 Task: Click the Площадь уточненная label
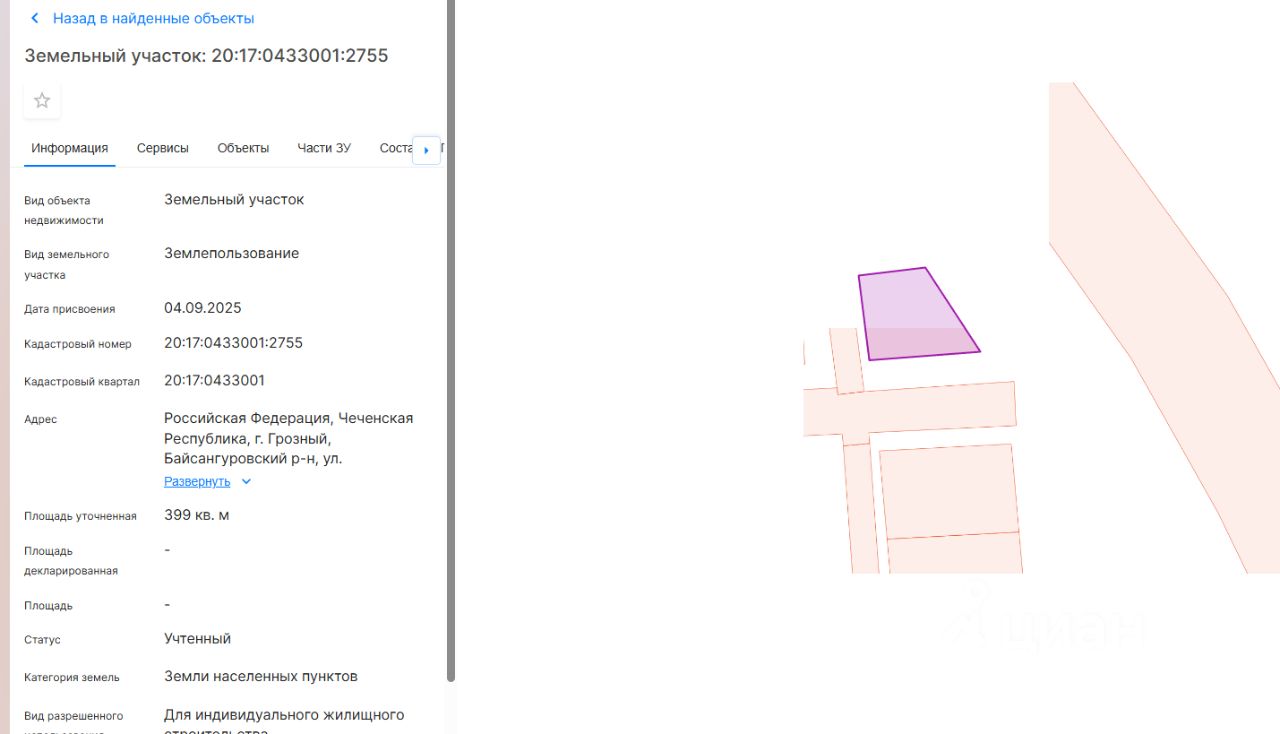80,516
